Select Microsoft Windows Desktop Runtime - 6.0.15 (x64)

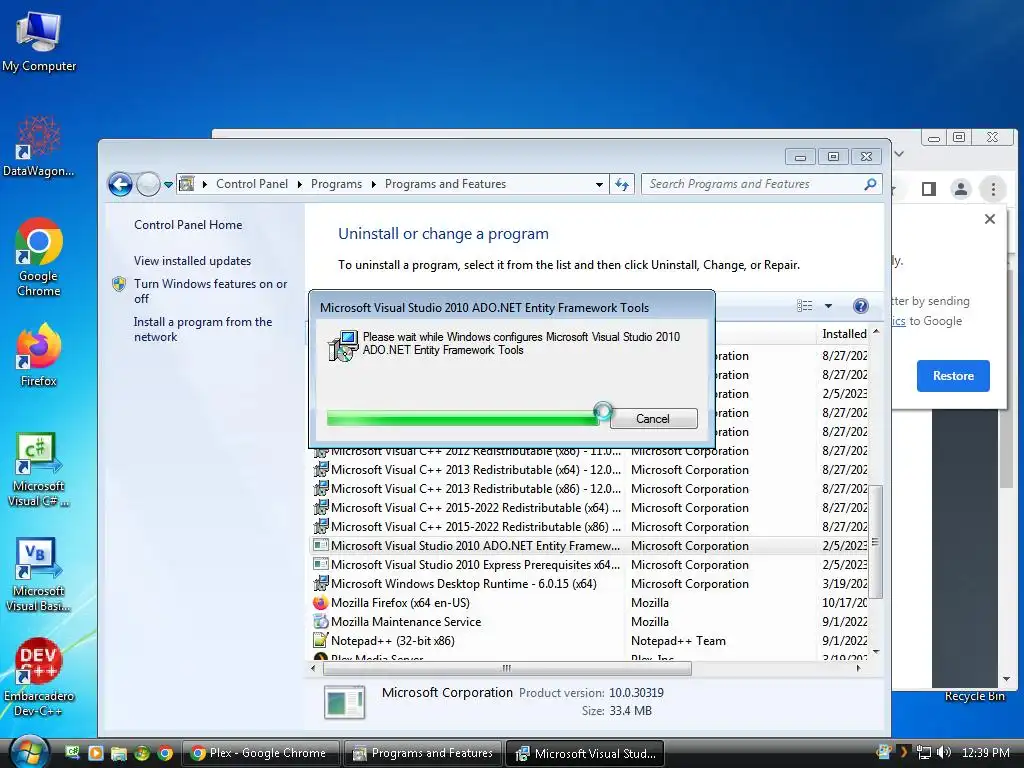(x=591, y=583)
